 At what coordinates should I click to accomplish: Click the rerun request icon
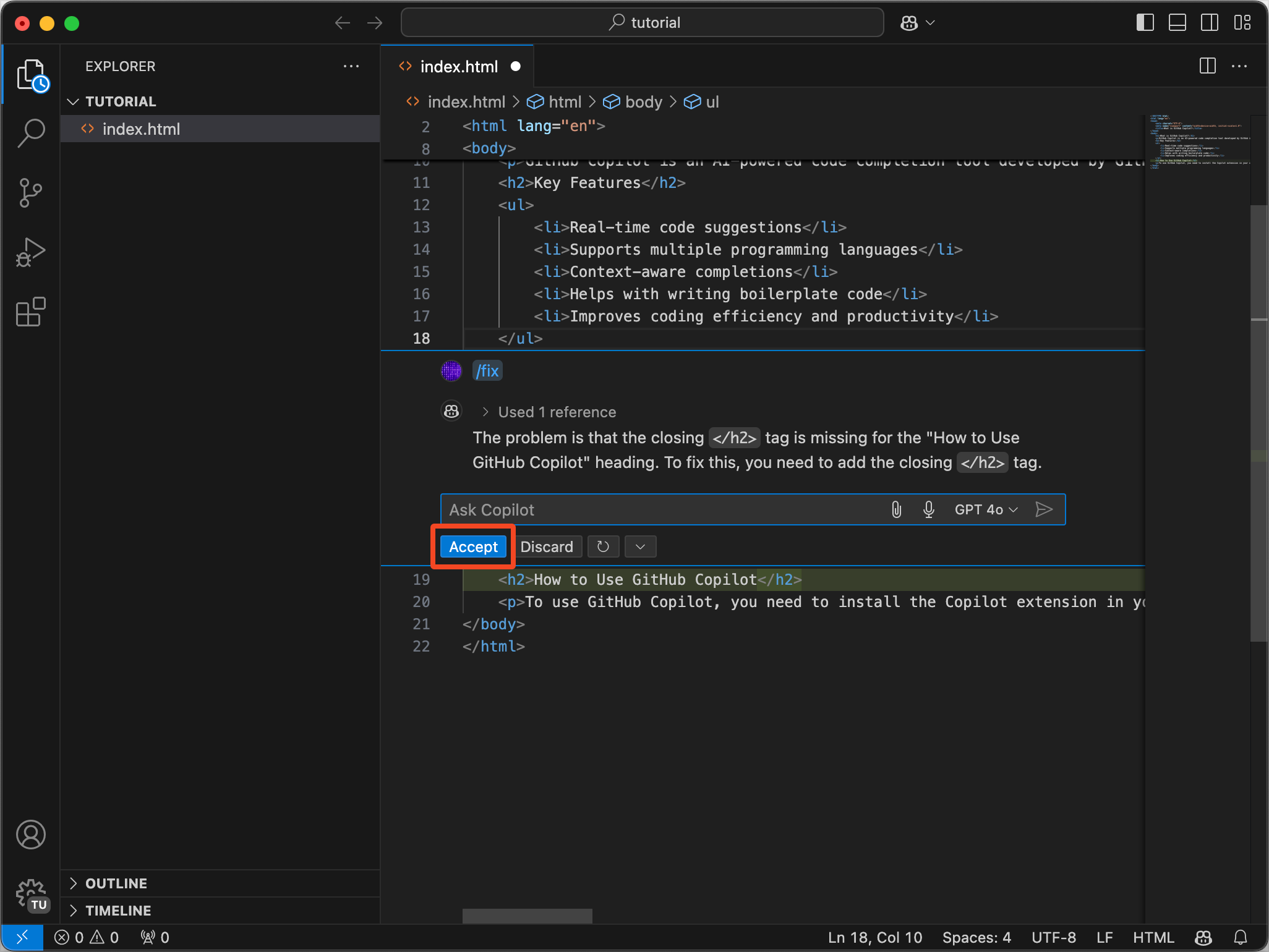(x=603, y=547)
